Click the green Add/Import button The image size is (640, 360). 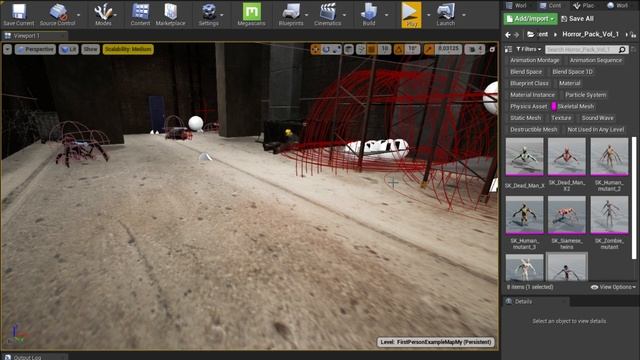pyautogui.click(x=530, y=19)
